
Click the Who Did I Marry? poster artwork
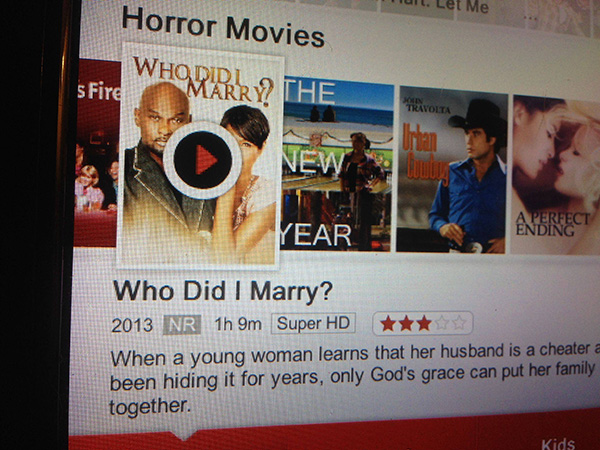tap(200, 157)
